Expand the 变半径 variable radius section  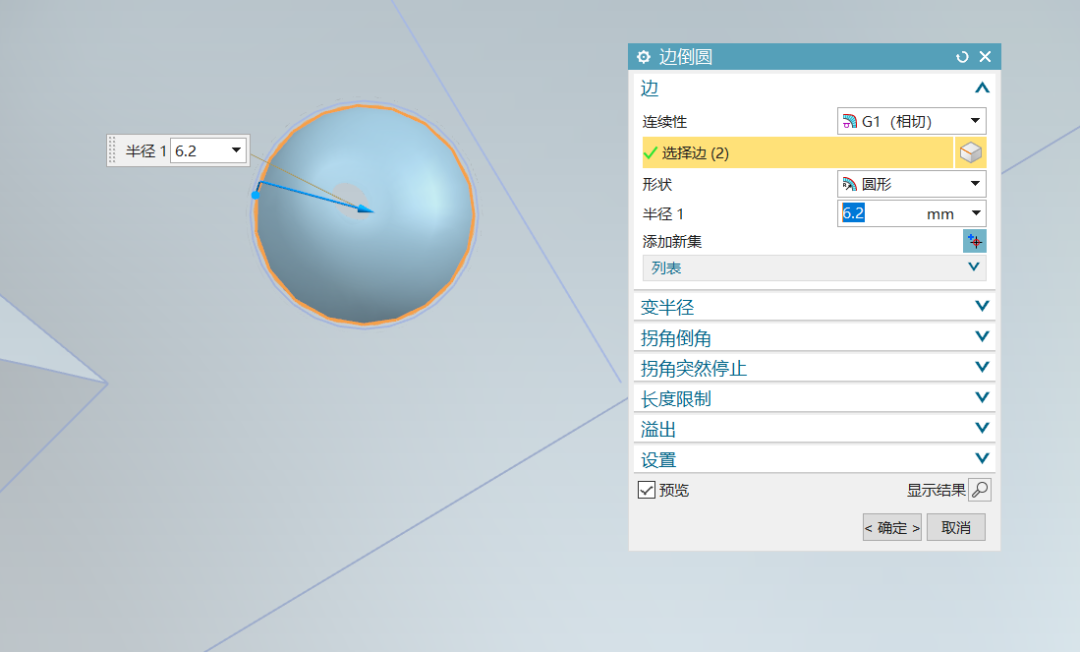pyautogui.click(x=981, y=306)
